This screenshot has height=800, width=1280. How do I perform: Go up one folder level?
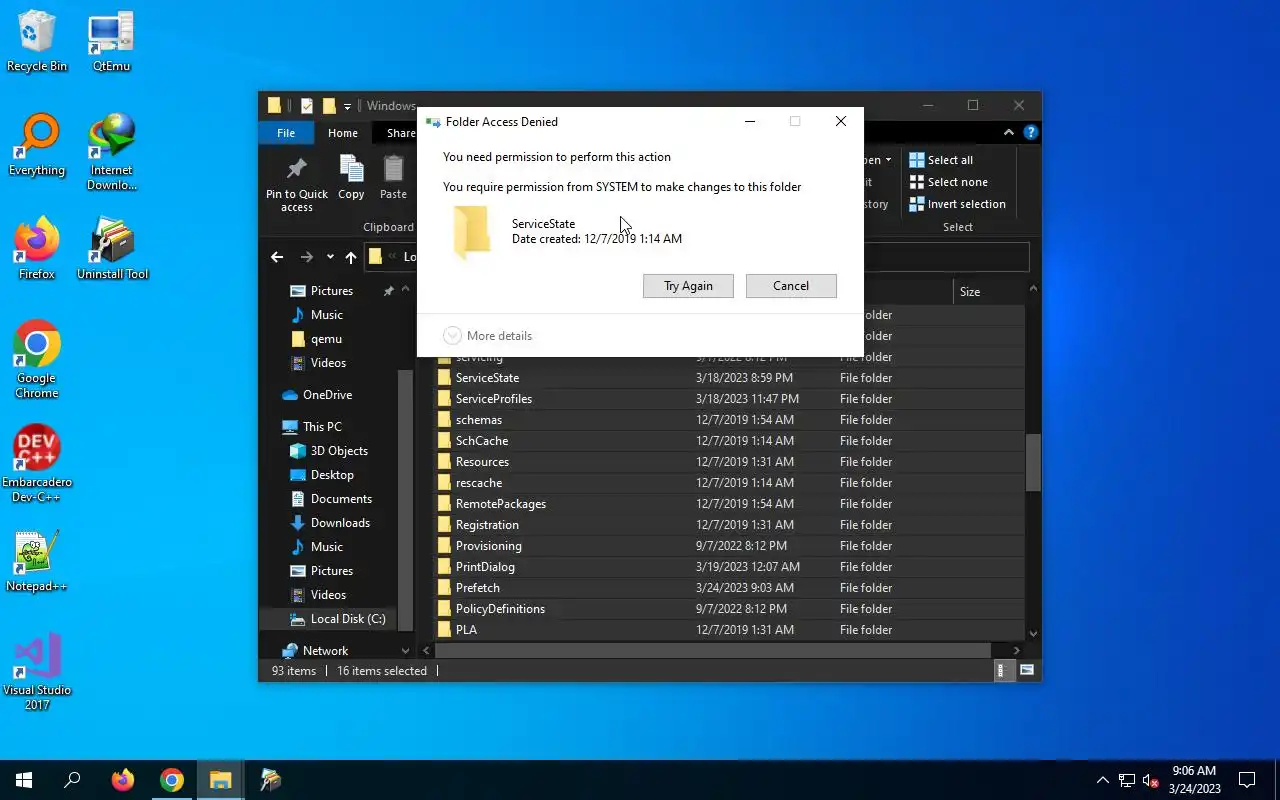[351, 257]
